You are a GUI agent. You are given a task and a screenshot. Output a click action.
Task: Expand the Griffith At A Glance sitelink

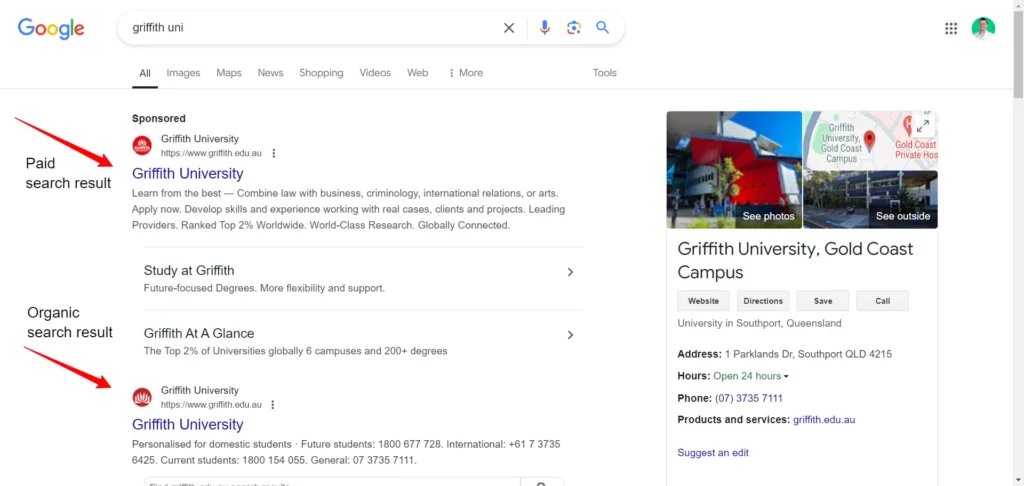(570, 335)
